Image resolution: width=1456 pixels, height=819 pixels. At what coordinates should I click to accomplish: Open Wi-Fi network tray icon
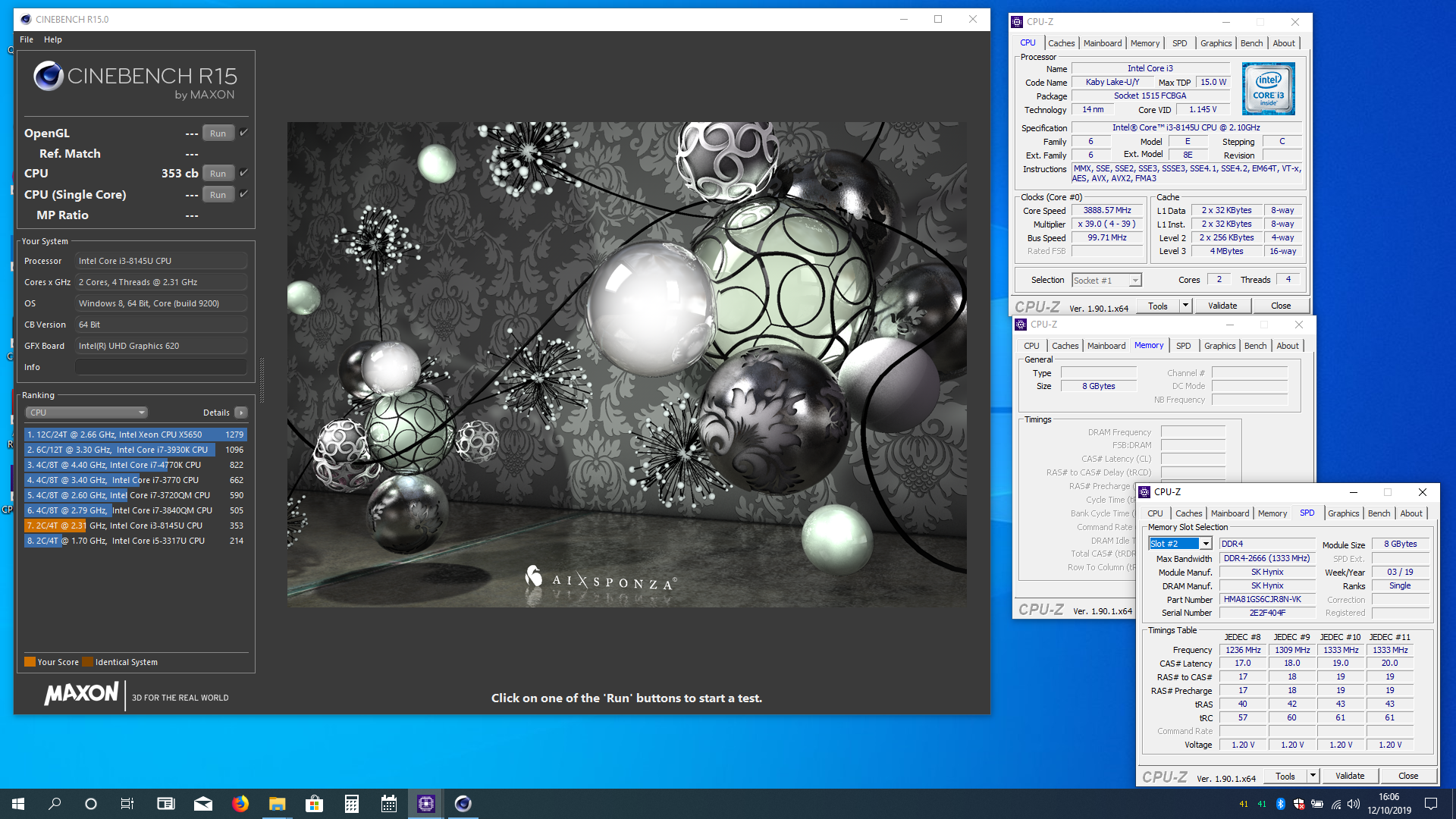click(x=1335, y=804)
